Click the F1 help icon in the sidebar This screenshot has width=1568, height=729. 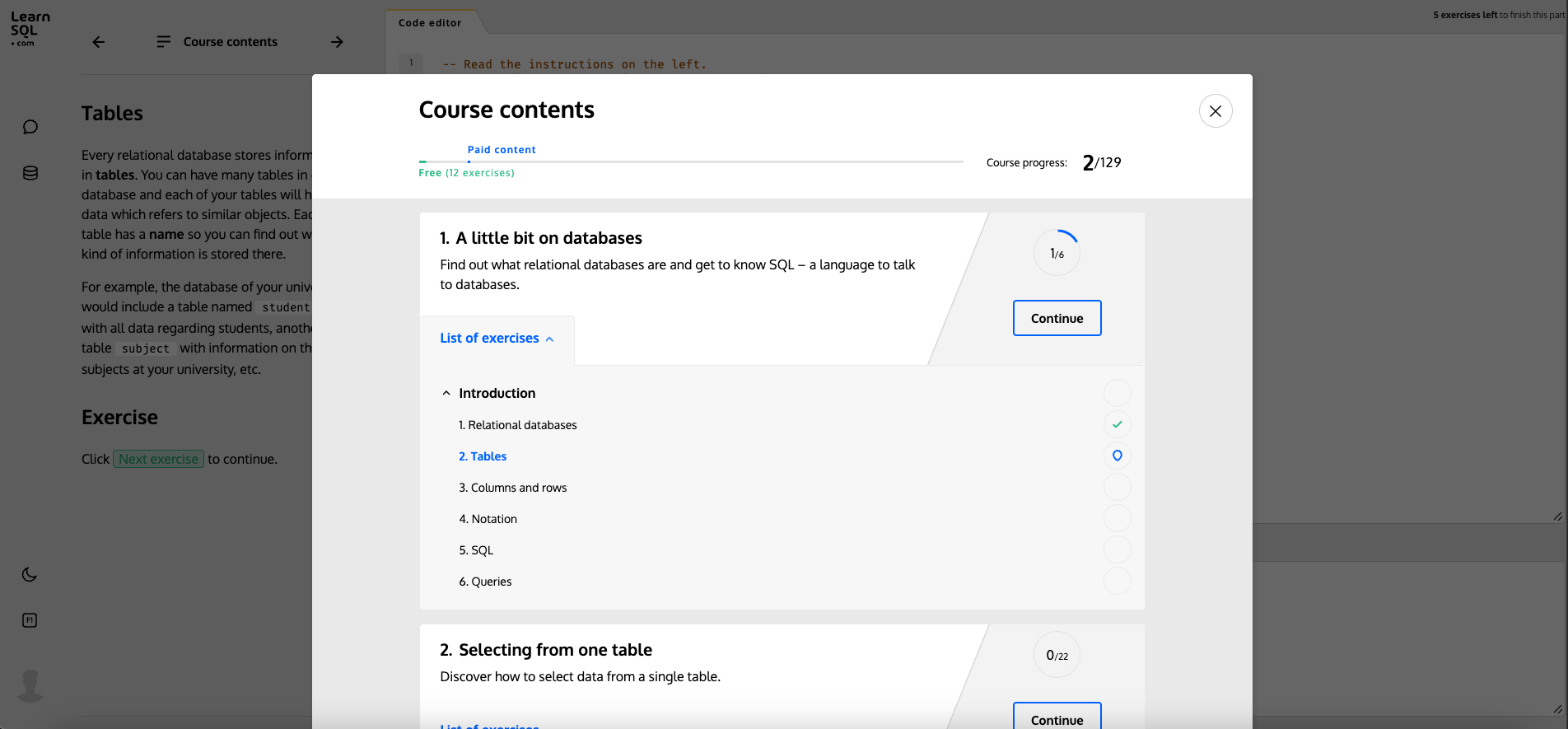pyautogui.click(x=30, y=620)
